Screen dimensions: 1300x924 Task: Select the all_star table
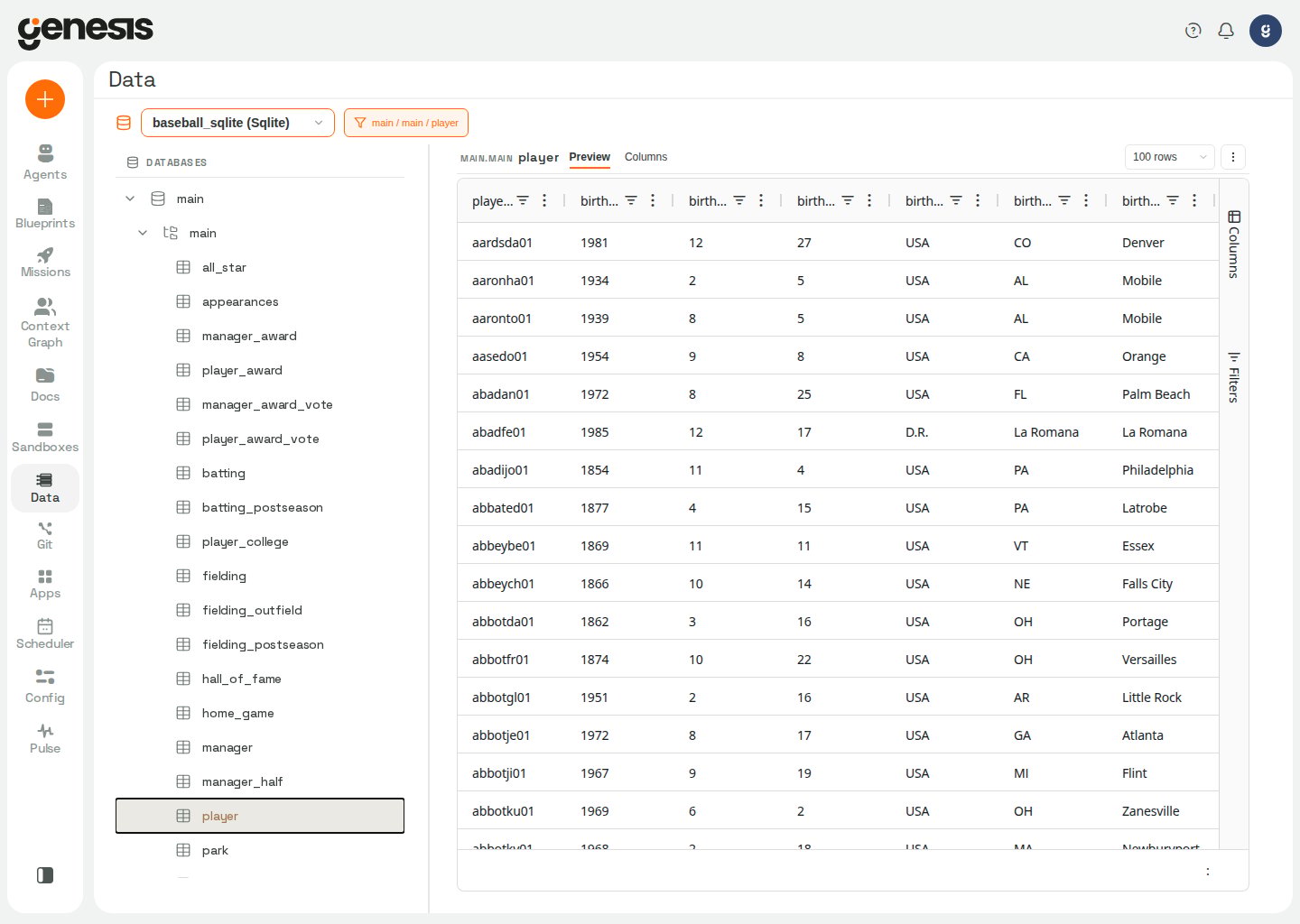coord(260,267)
